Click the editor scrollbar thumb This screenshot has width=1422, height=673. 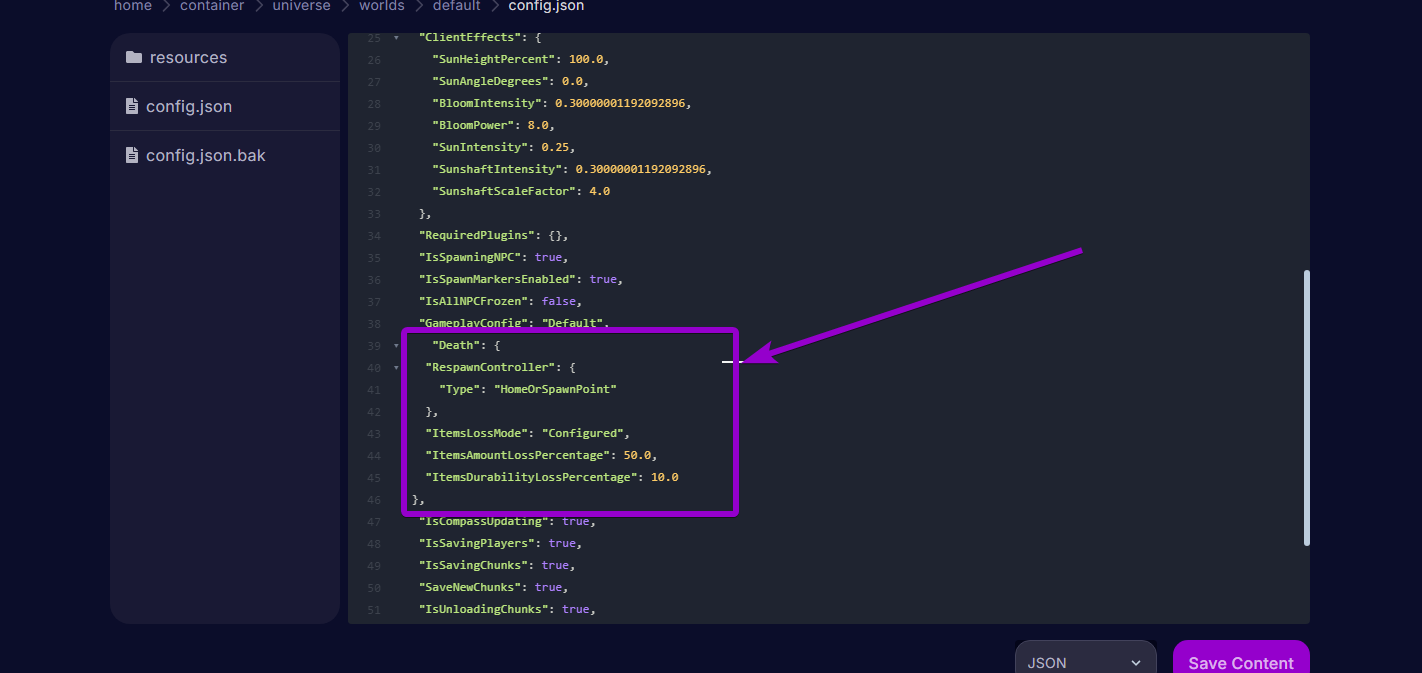pos(1307,405)
